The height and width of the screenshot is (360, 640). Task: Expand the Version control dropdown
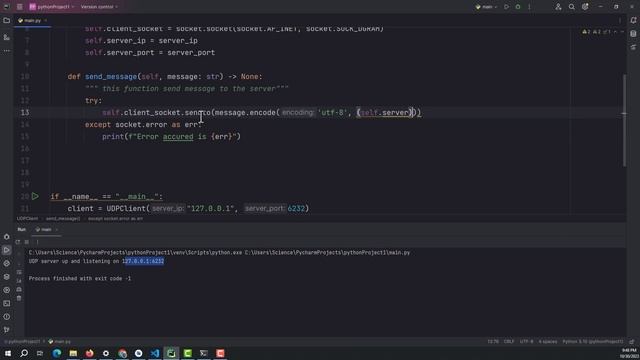pos(99,7)
